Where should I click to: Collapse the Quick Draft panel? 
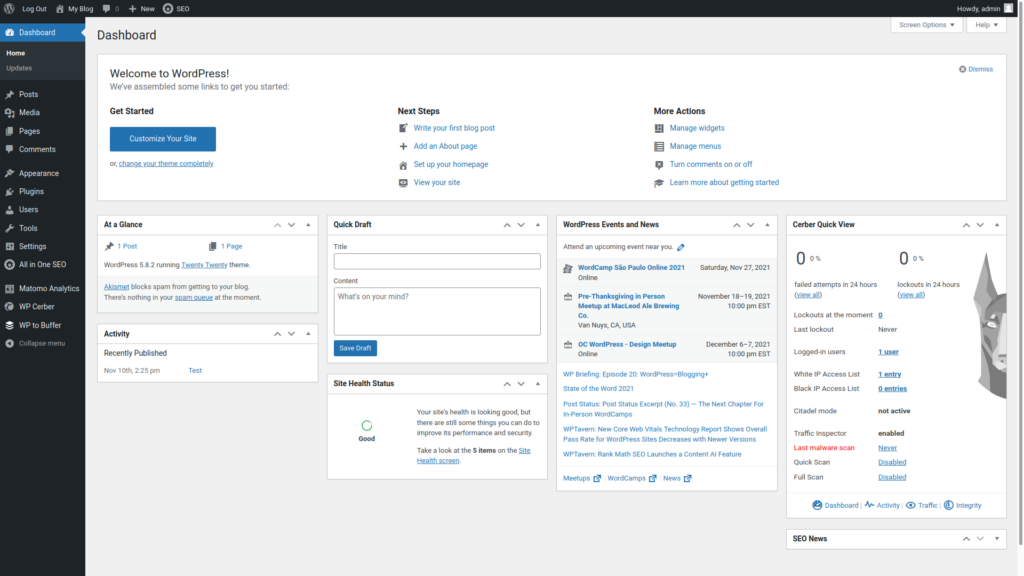point(538,225)
